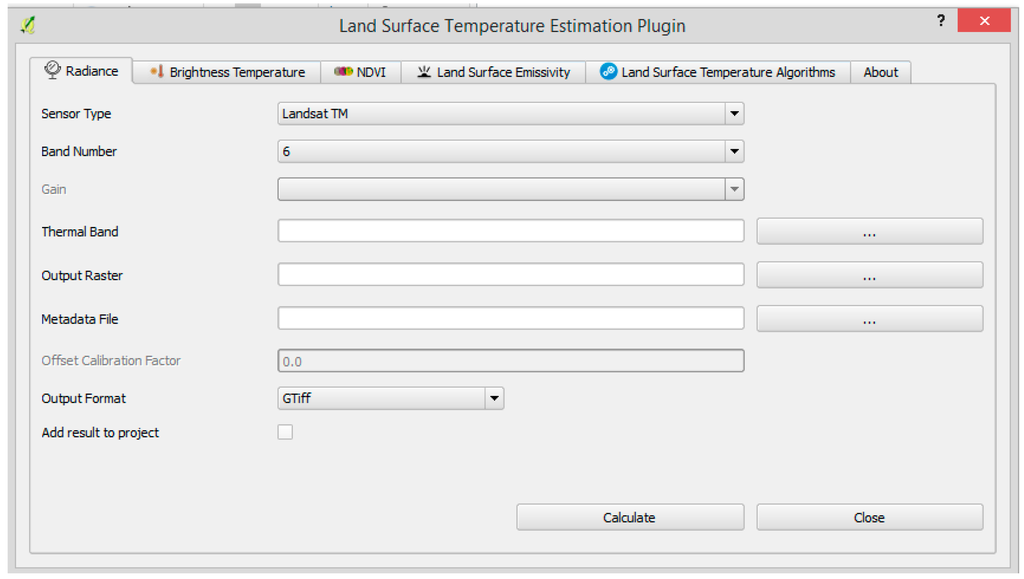Click the NDVI tab colored icon
The image size is (1024, 579).
pos(343,72)
